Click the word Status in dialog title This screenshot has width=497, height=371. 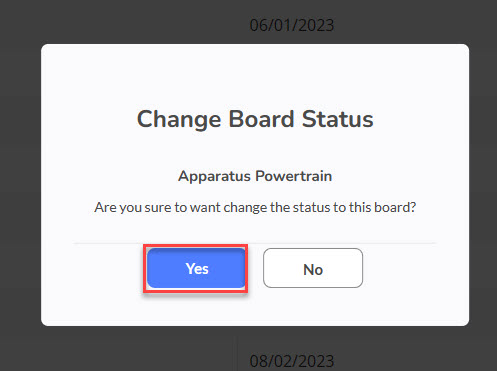[337, 119]
